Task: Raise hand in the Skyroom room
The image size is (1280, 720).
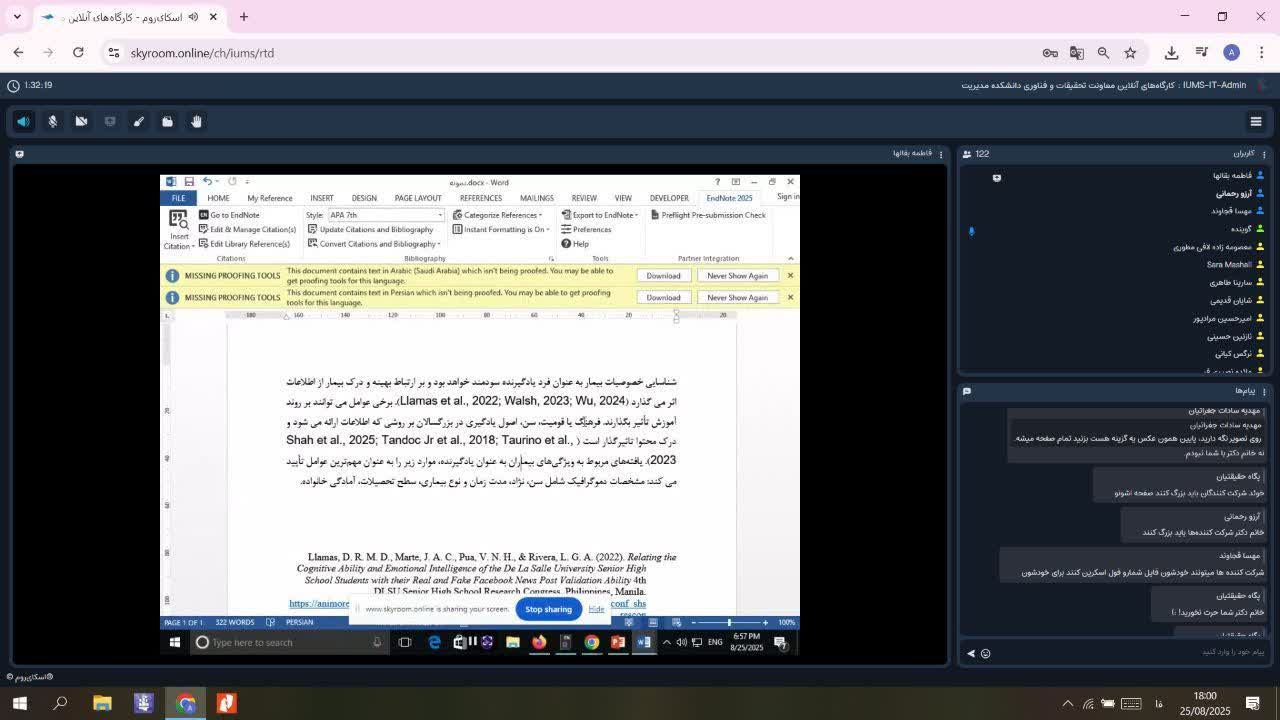Action: click(196, 121)
